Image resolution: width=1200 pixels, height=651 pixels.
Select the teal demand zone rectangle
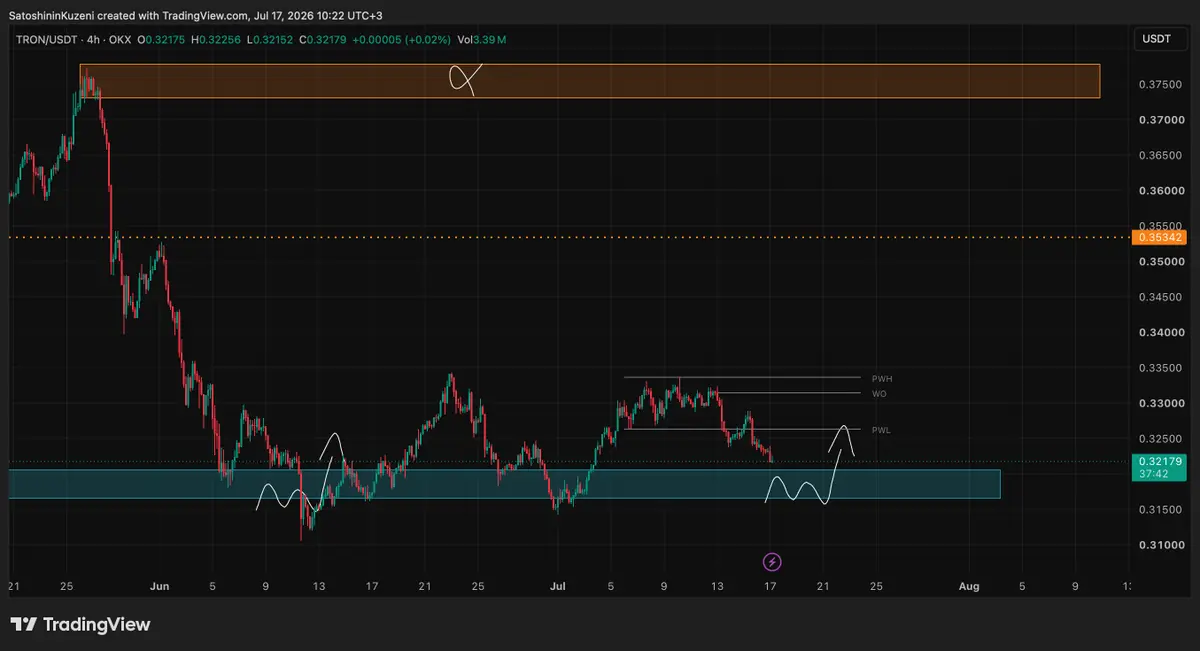pos(504,484)
